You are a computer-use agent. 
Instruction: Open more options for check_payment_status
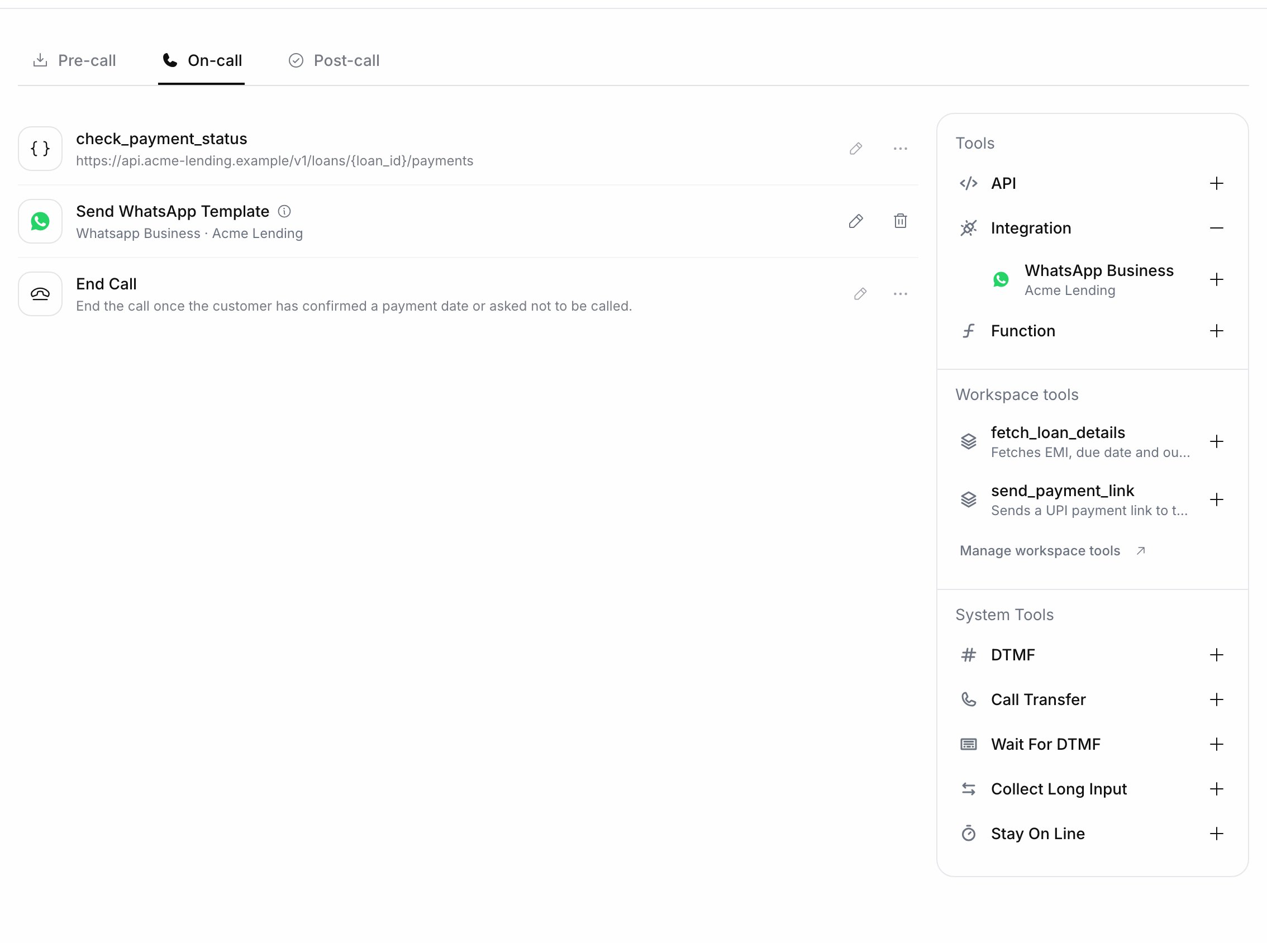901,149
